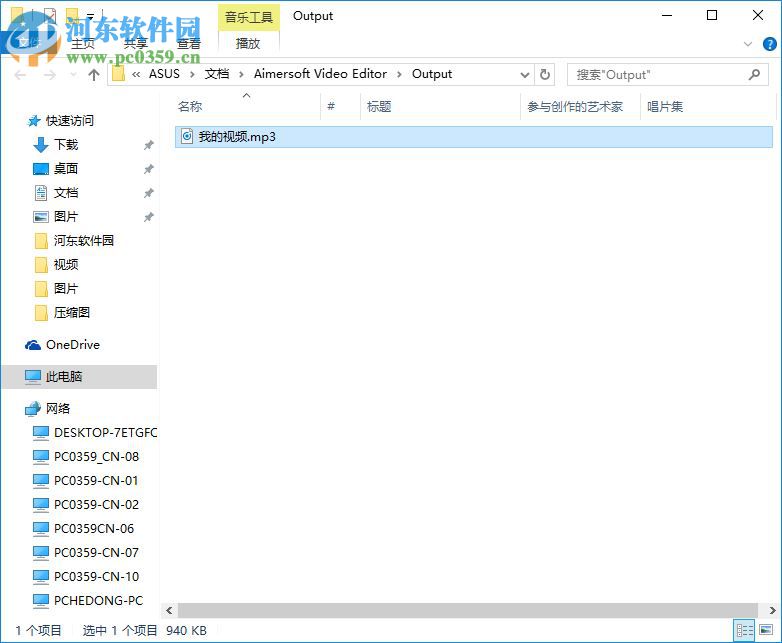
Task: Open 桌面 in the sidebar
Action: pos(66,169)
